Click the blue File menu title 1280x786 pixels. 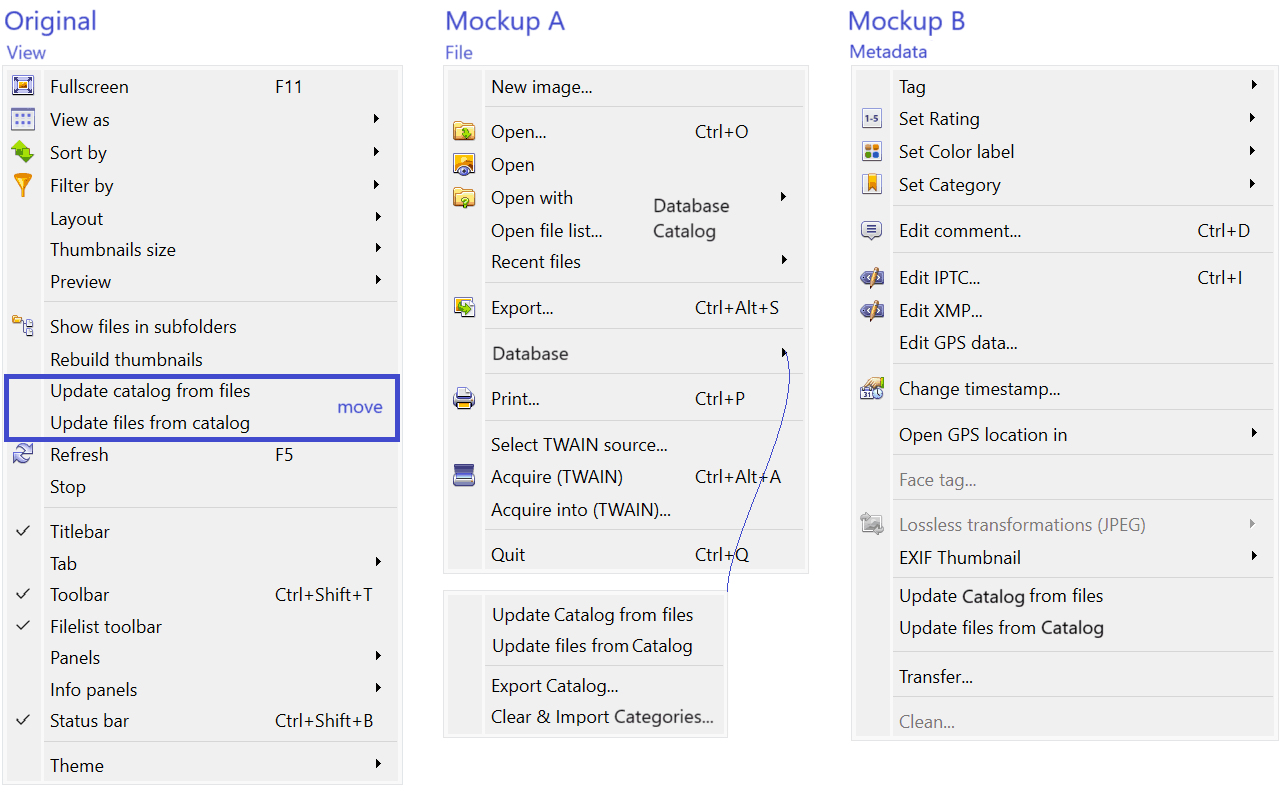tap(459, 53)
